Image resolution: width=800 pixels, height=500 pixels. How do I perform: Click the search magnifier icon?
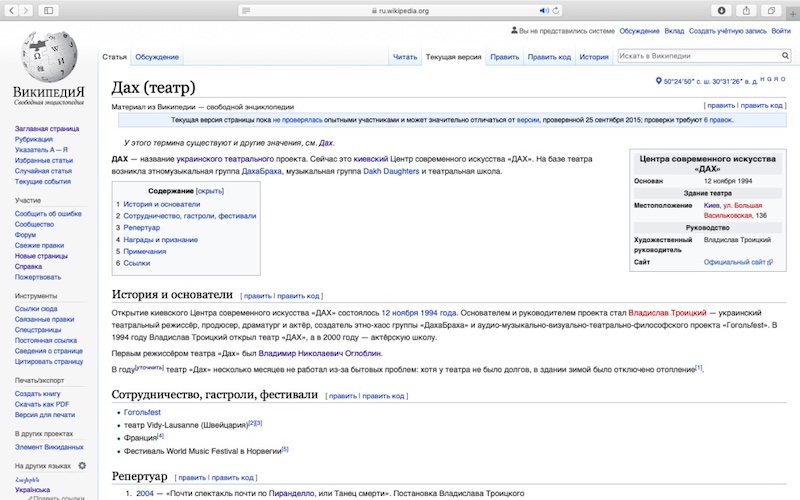coord(785,56)
